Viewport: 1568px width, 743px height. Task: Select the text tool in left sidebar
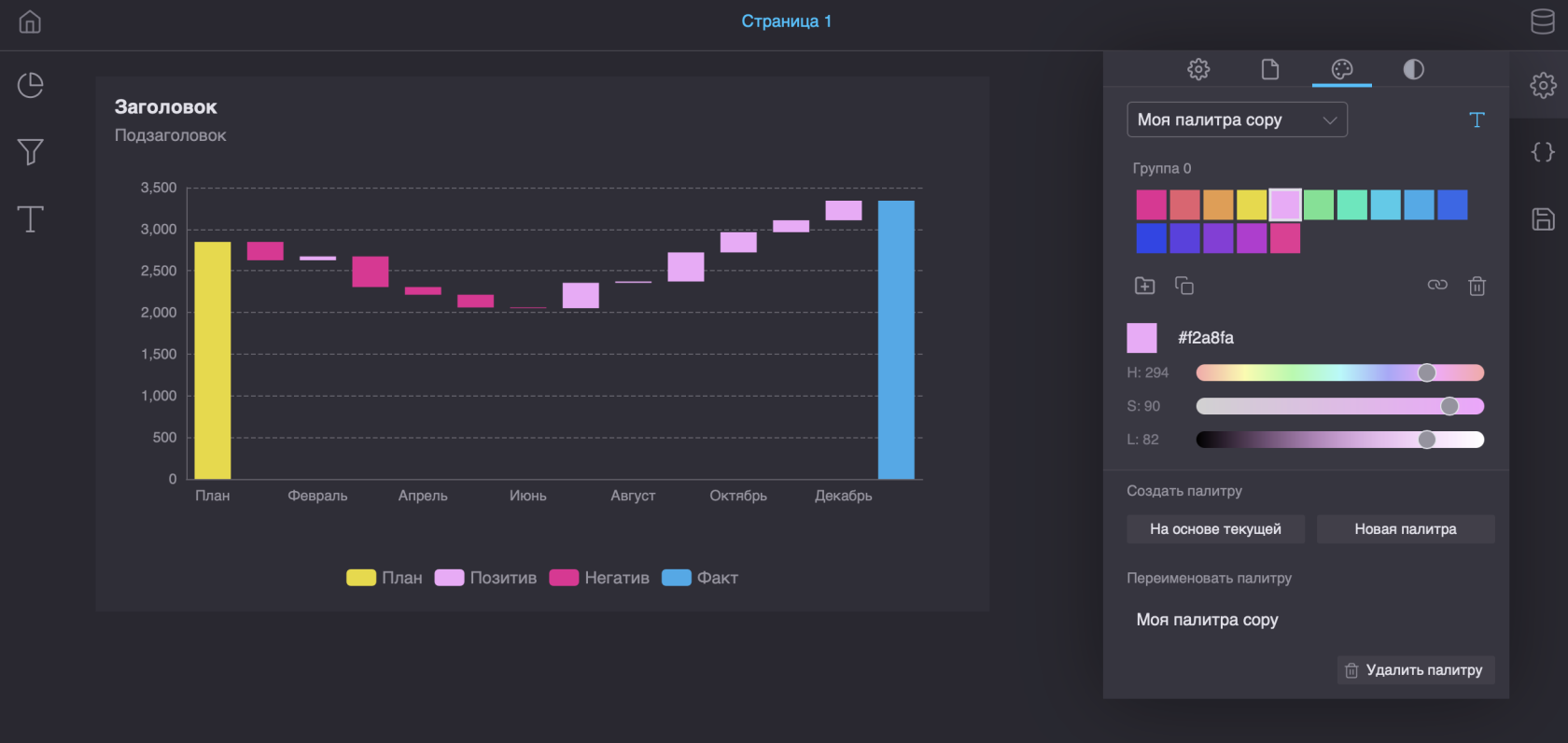tap(31, 219)
